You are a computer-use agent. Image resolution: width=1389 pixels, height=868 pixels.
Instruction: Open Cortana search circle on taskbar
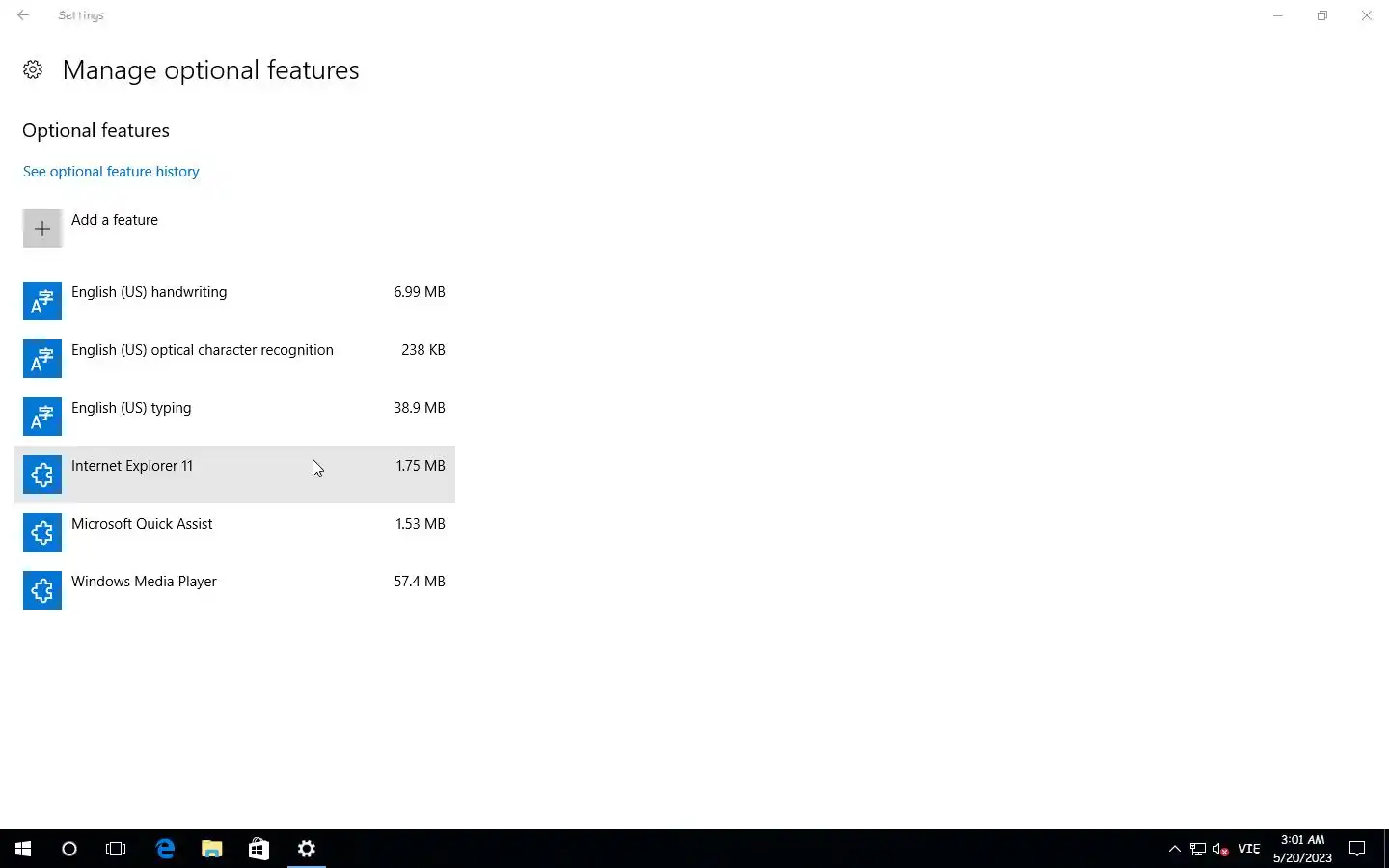pos(69,849)
